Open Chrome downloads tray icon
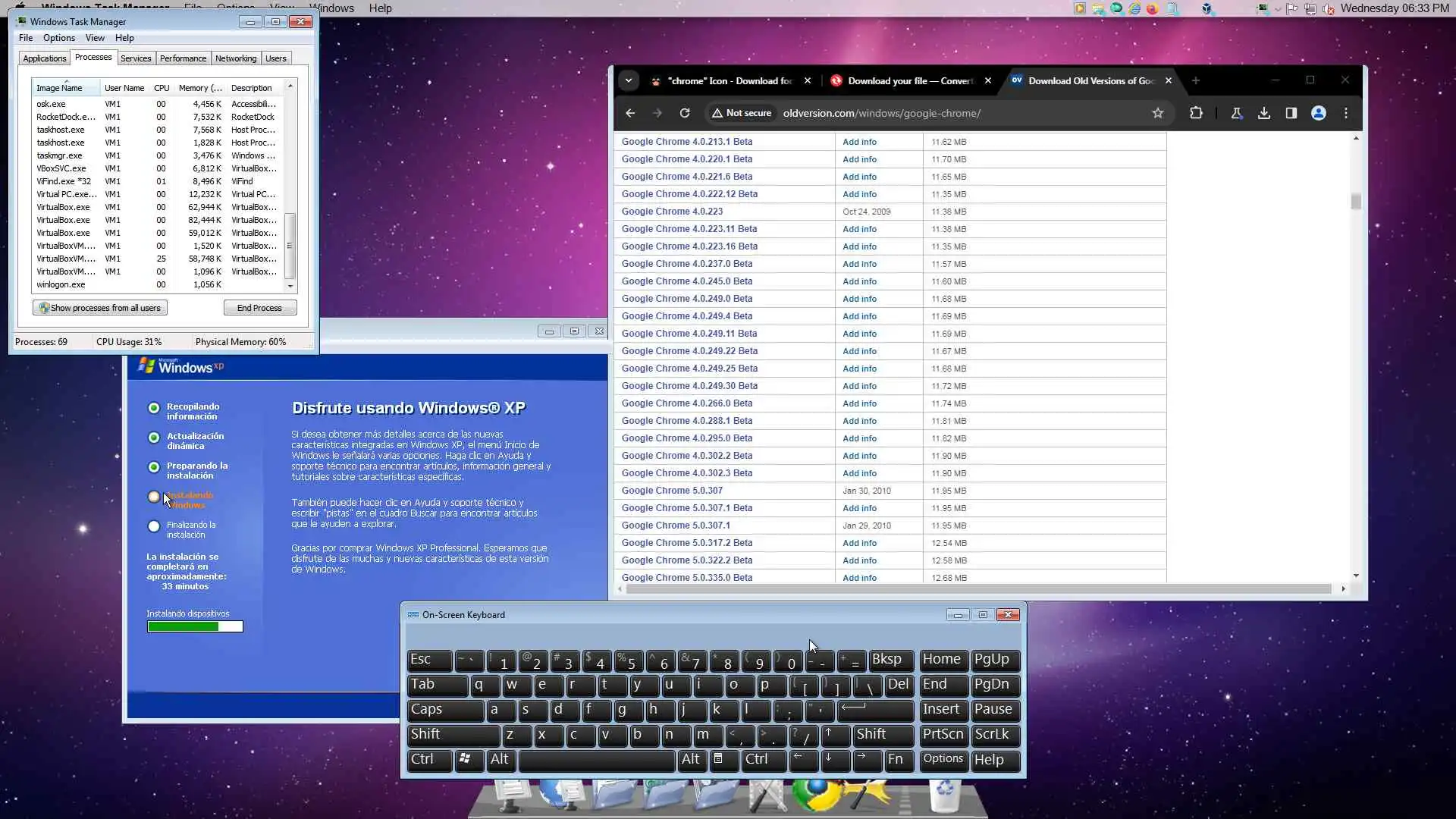The image size is (1456, 819). point(1263,113)
